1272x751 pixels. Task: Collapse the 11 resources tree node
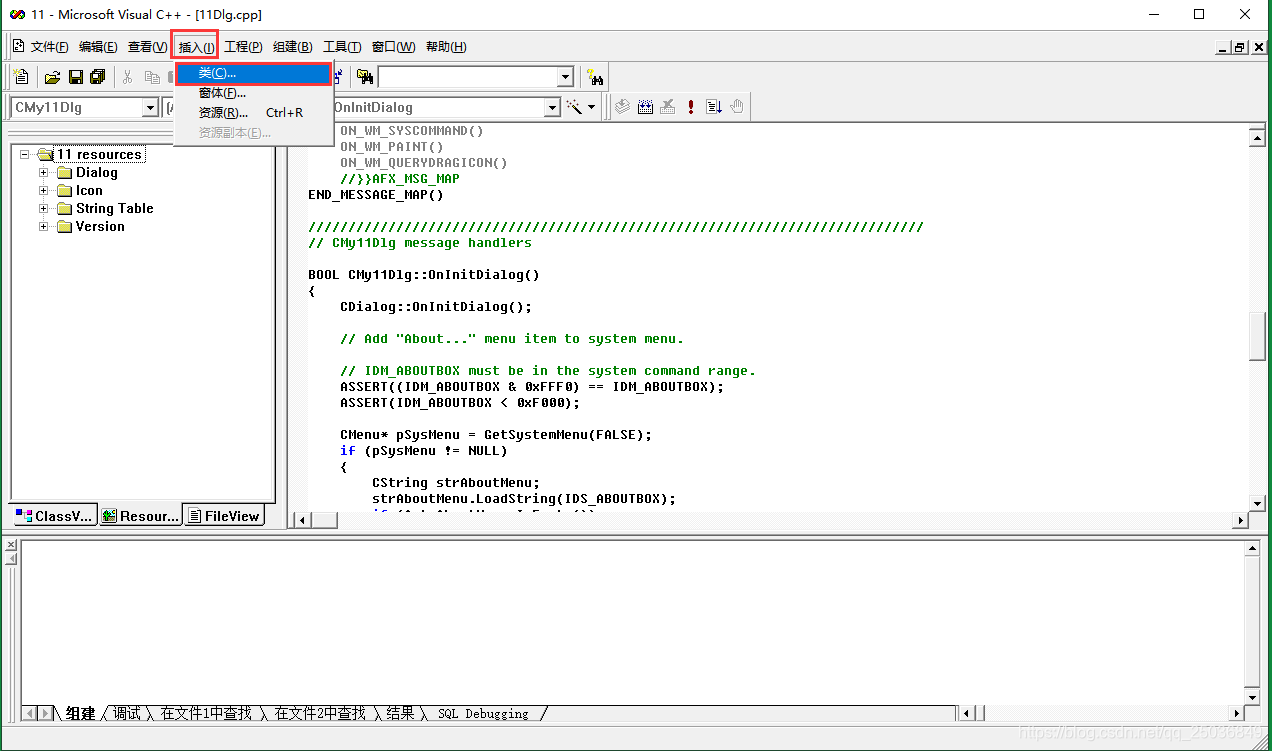[x=25, y=154]
